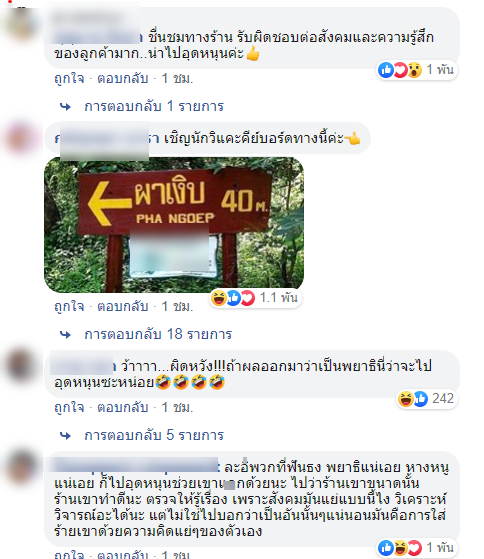This screenshot has height=559, width=484.
Task: Open the ผาเงิบ Pha Ngoep sign photo
Action: [174, 225]
